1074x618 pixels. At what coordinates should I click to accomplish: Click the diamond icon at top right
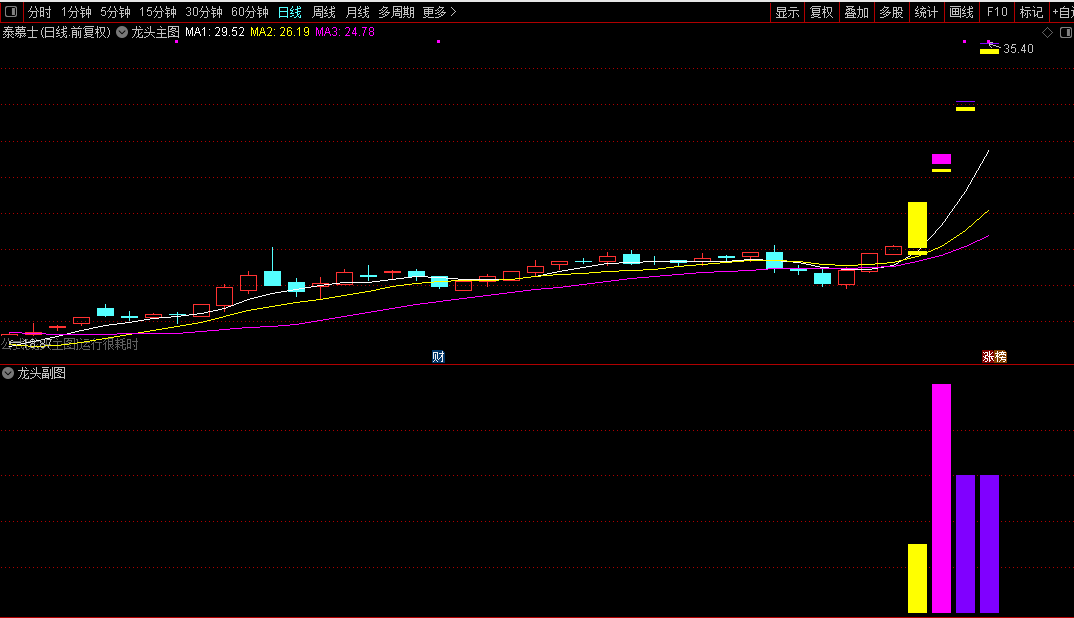tap(1047, 32)
